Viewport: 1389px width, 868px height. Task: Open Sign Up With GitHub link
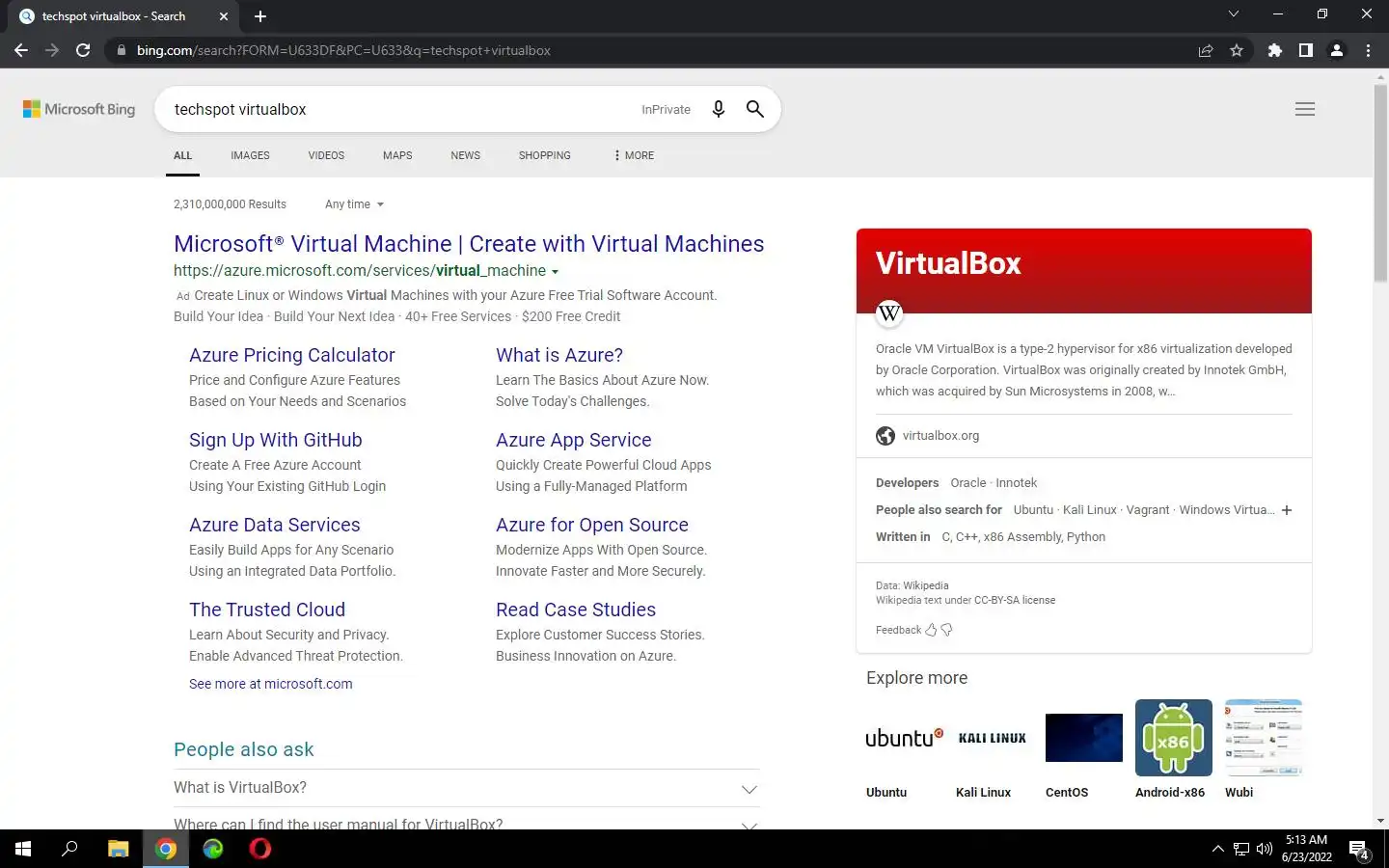point(276,440)
